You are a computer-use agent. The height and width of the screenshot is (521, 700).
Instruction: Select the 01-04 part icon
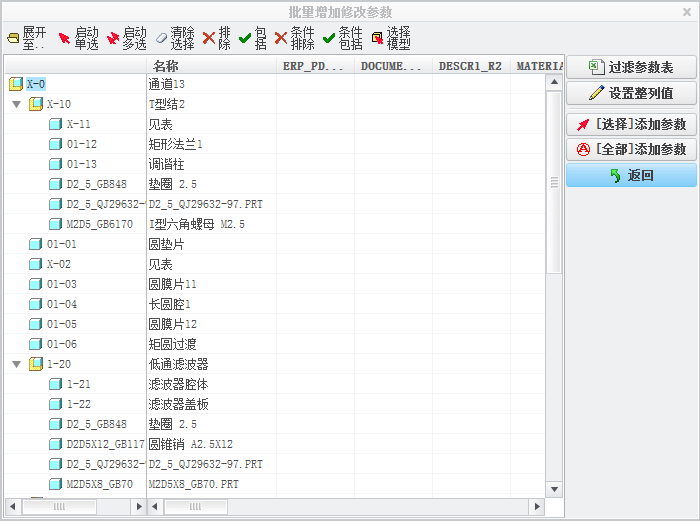[x=35, y=304]
